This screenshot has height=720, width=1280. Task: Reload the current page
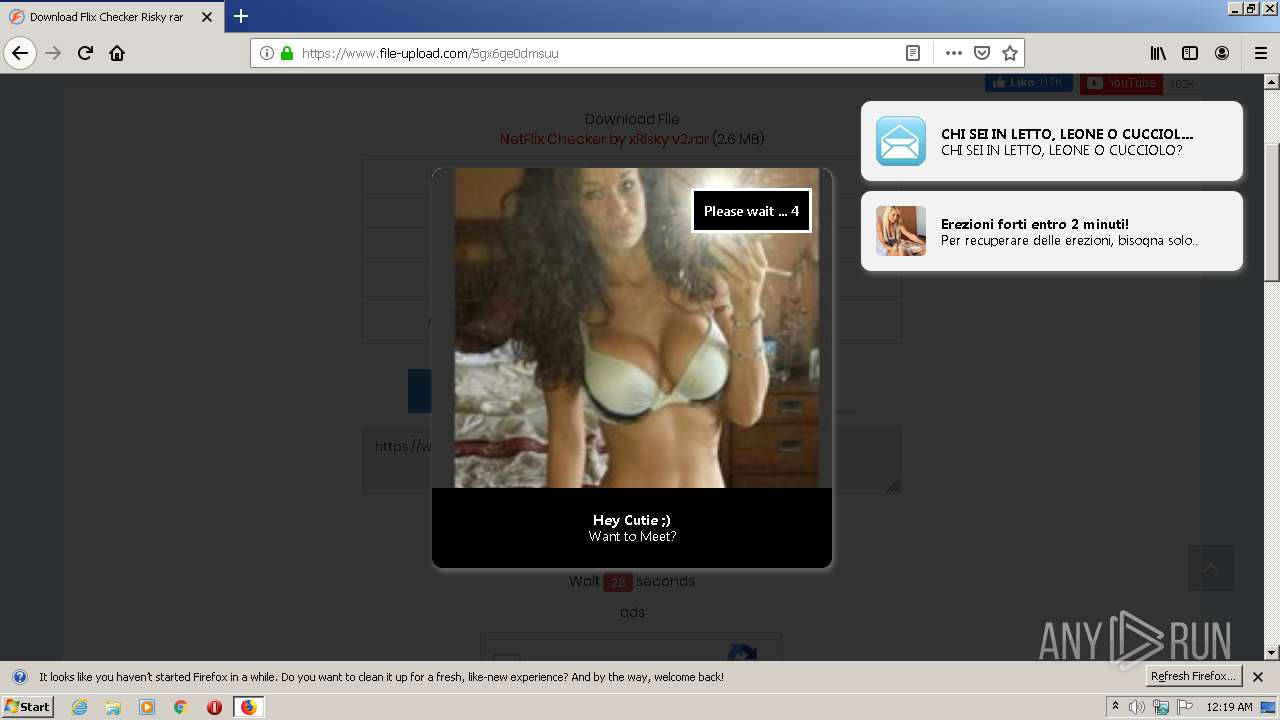85,53
